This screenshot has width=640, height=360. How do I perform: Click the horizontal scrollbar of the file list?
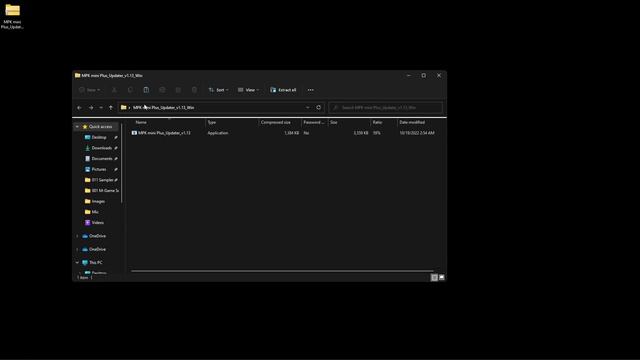coord(282,271)
